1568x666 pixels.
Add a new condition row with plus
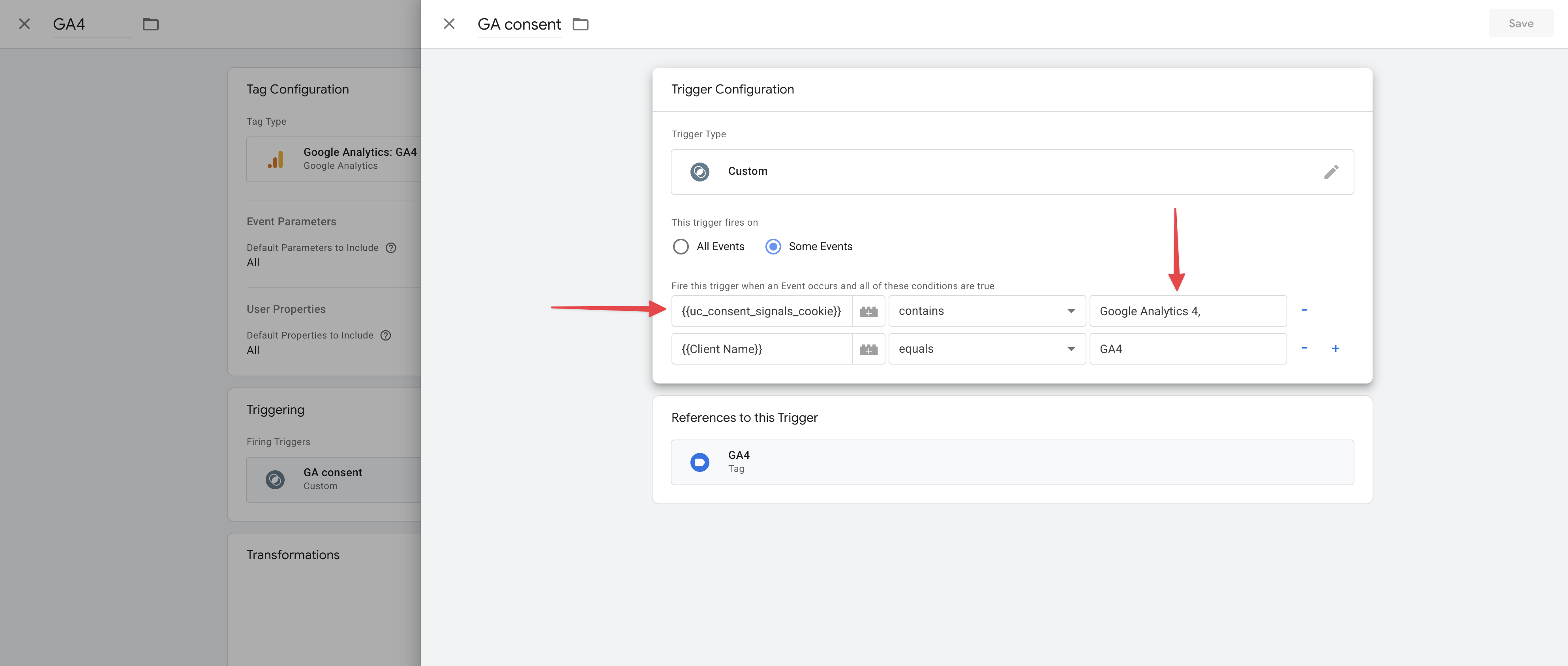1335,348
